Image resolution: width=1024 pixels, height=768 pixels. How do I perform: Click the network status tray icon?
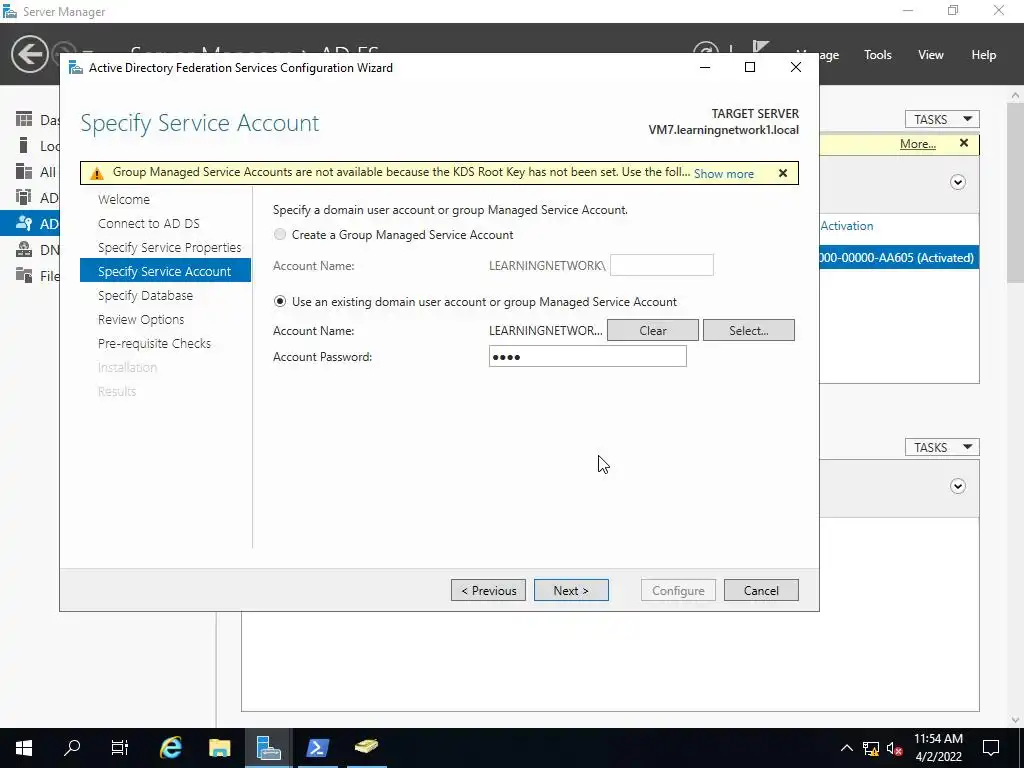(871, 748)
